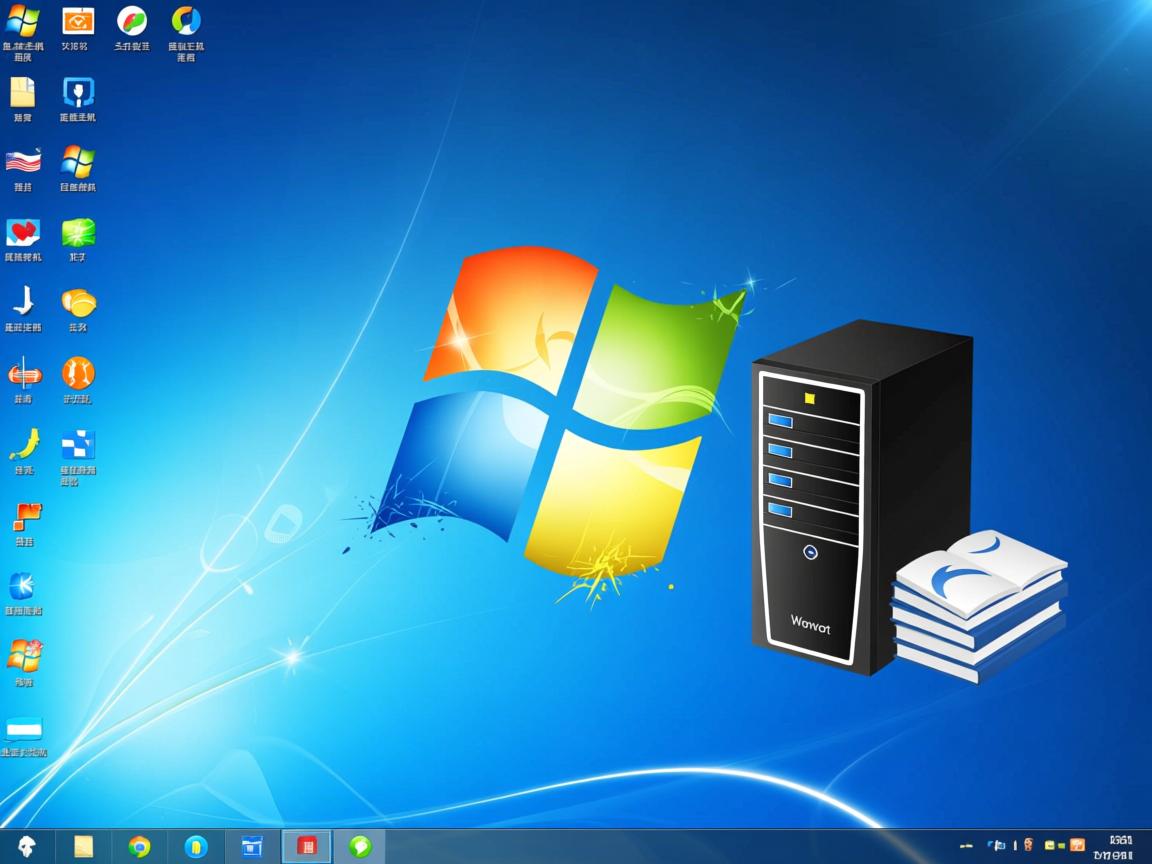
Task: Click the Start button
Action: point(23,846)
